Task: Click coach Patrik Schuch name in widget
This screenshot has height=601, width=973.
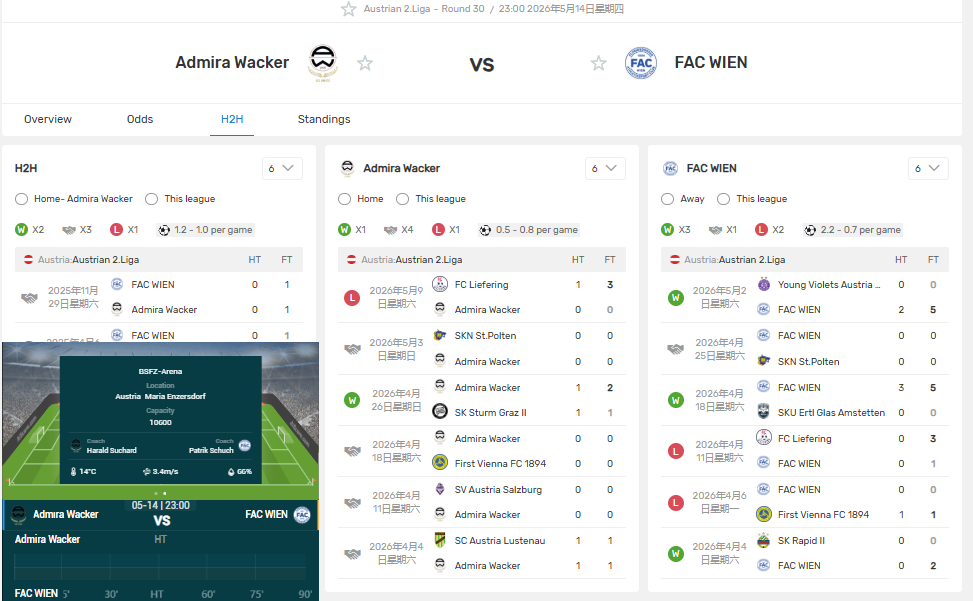Action: coord(211,450)
